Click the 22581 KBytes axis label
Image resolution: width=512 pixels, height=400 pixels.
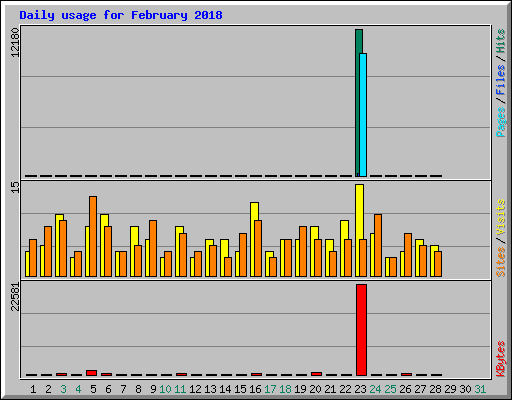pos(15,297)
